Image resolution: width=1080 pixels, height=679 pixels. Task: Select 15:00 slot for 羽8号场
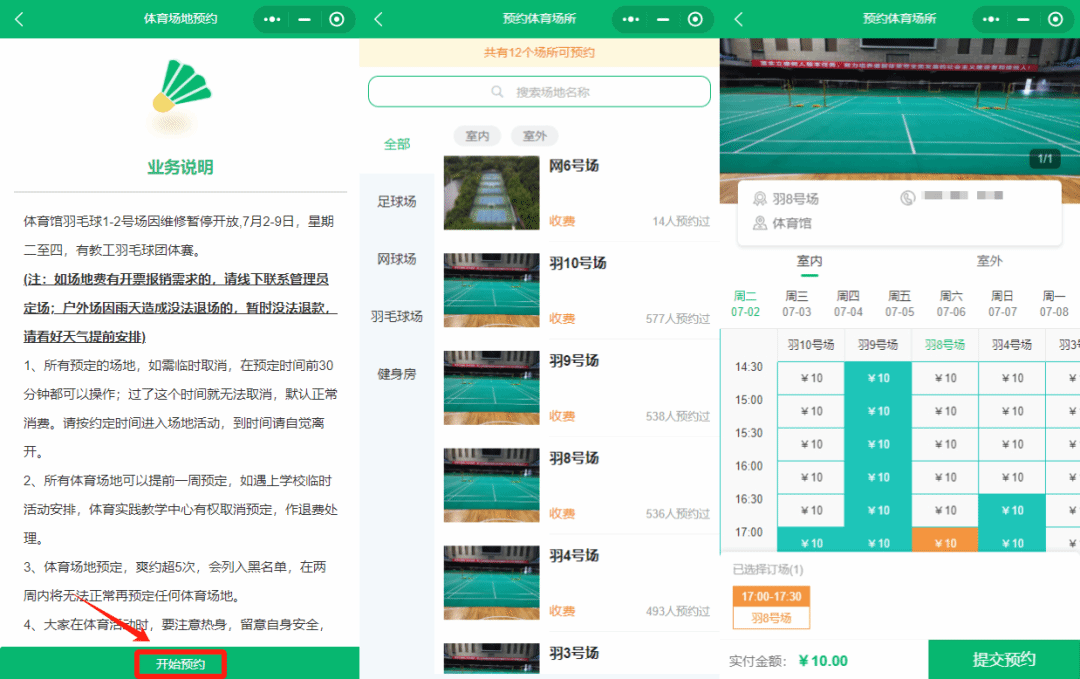click(945, 411)
